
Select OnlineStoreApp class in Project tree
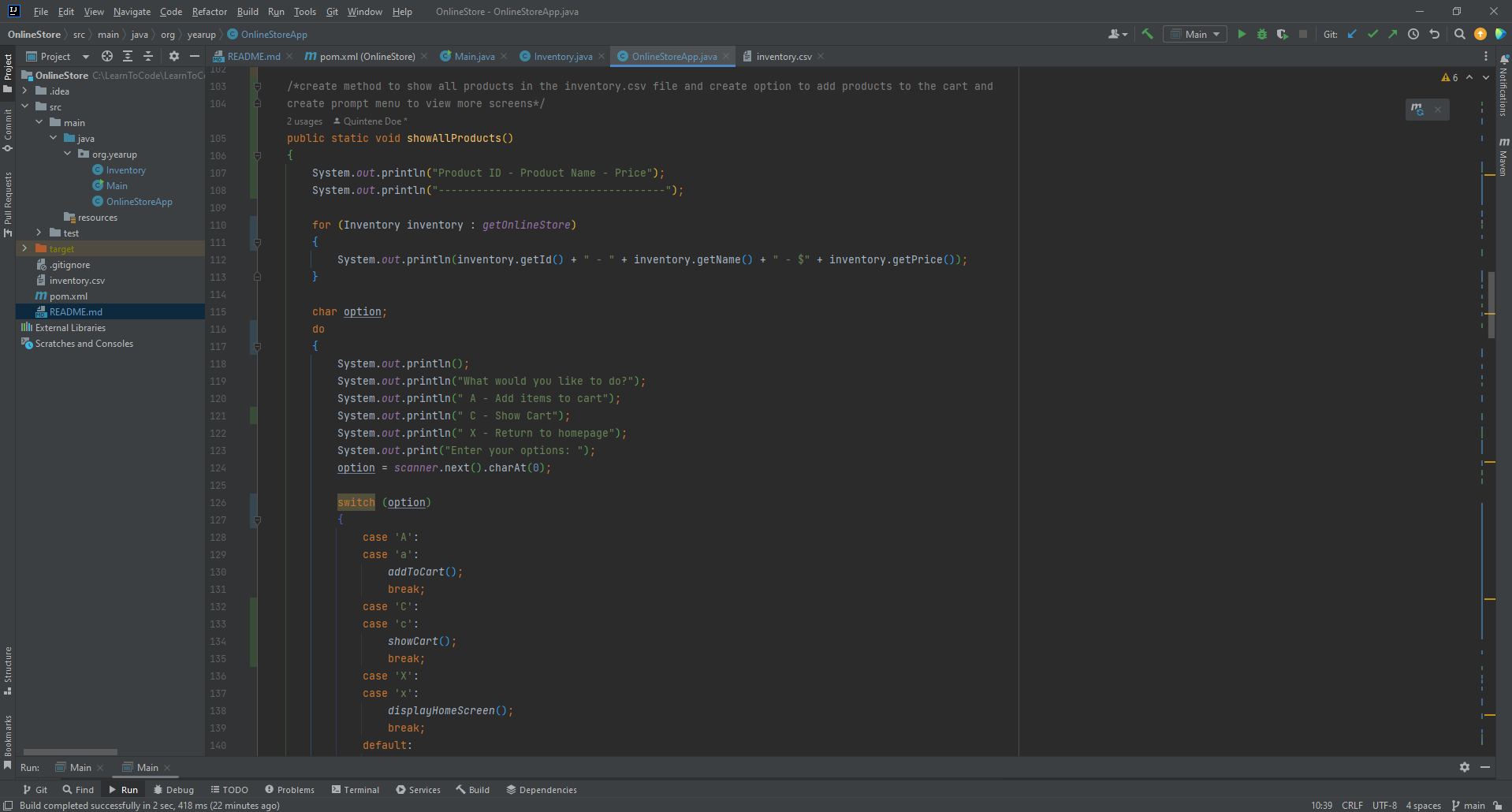139,201
